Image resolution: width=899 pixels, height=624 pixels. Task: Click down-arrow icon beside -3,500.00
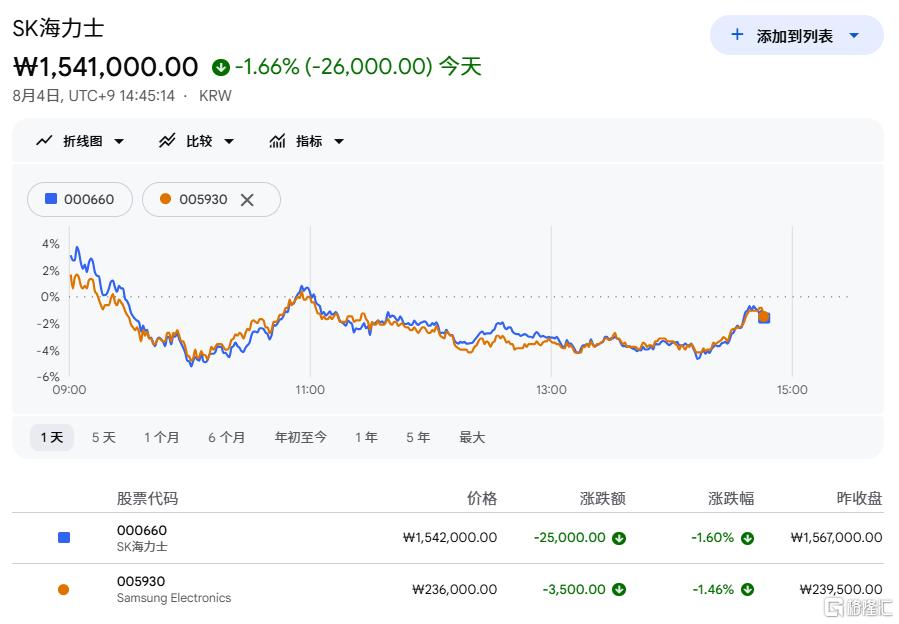click(x=619, y=590)
